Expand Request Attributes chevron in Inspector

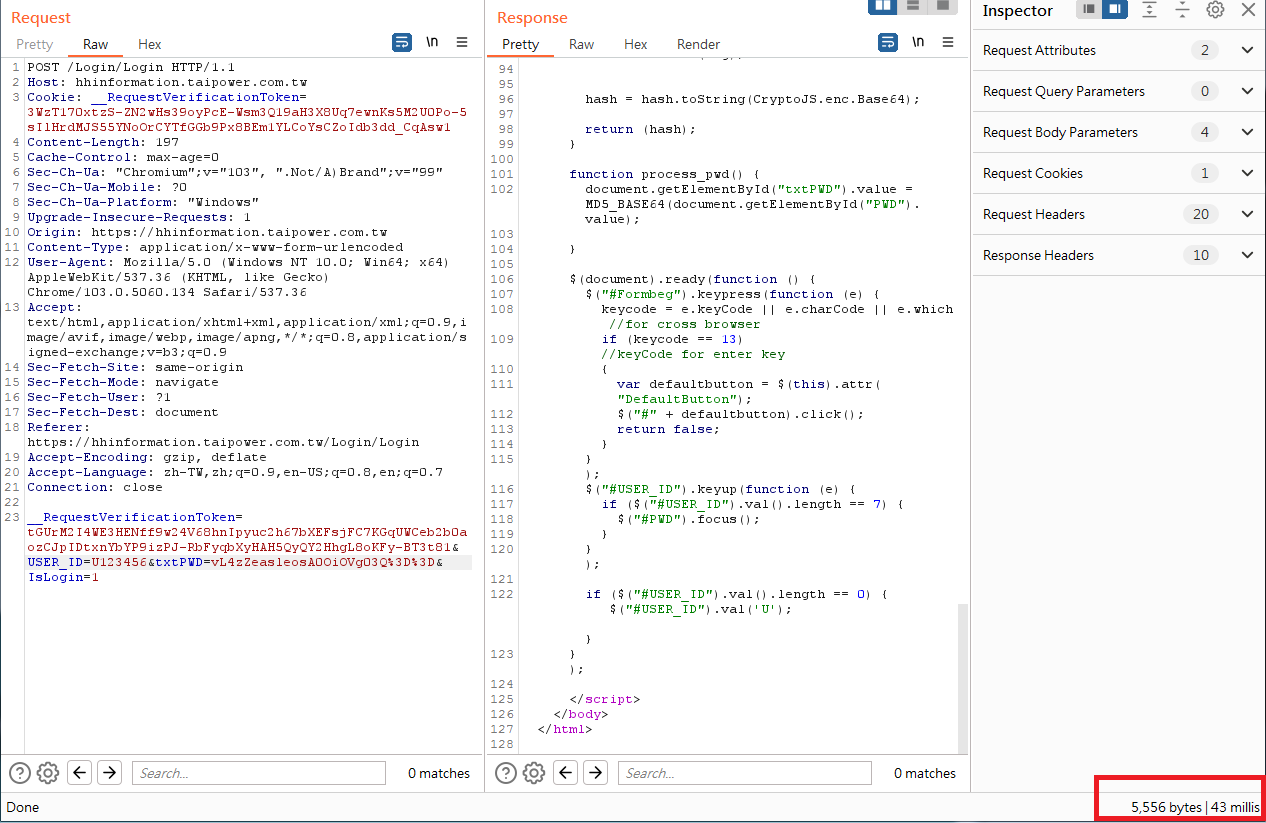click(x=1247, y=50)
